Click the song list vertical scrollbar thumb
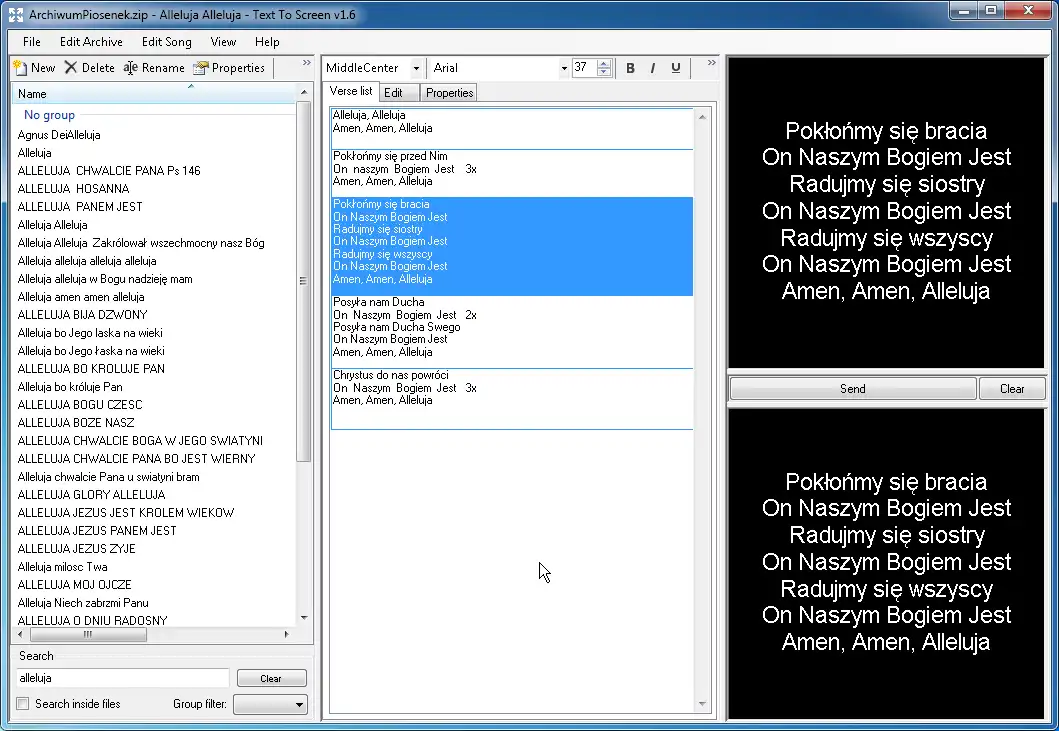1059x731 pixels. [x=303, y=281]
